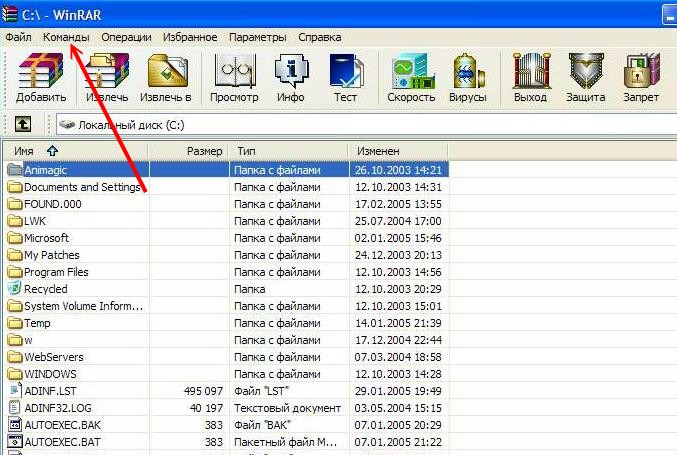Select the WINDOWS folder icon
677x455 pixels.
(x=15, y=373)
